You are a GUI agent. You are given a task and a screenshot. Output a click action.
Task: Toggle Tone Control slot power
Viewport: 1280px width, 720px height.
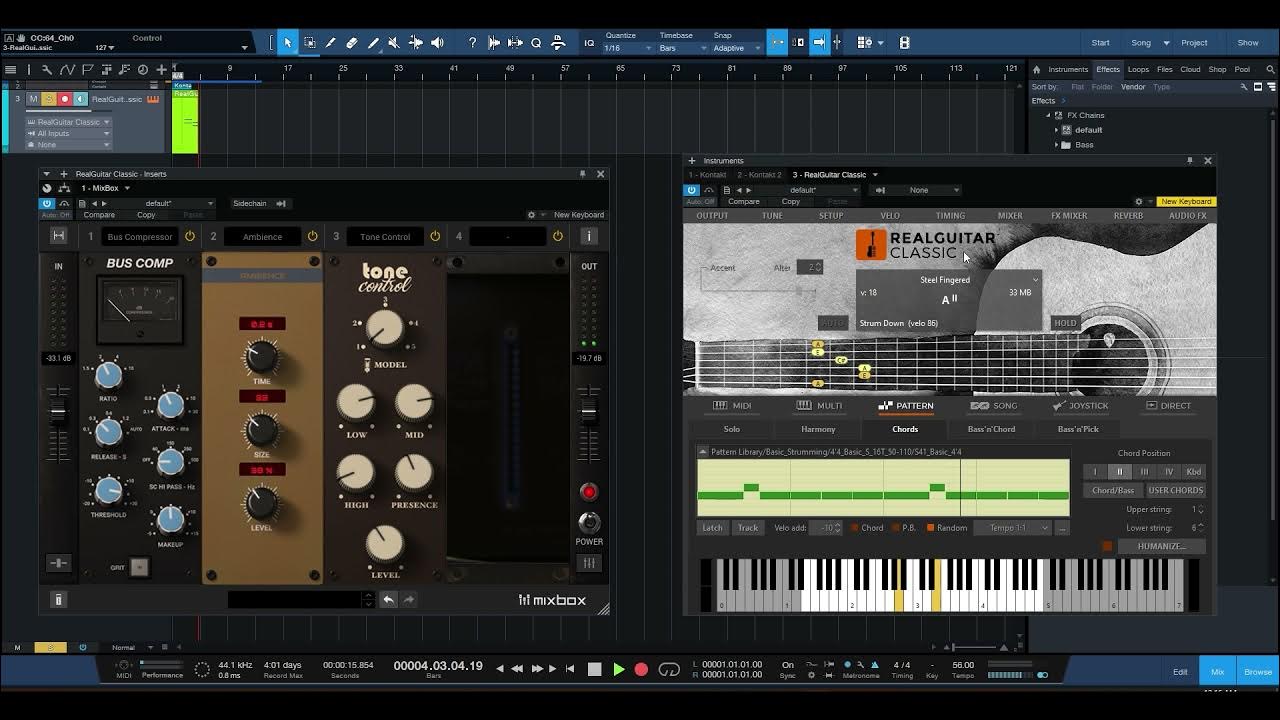pyautogui.click(x=435, y=236)
